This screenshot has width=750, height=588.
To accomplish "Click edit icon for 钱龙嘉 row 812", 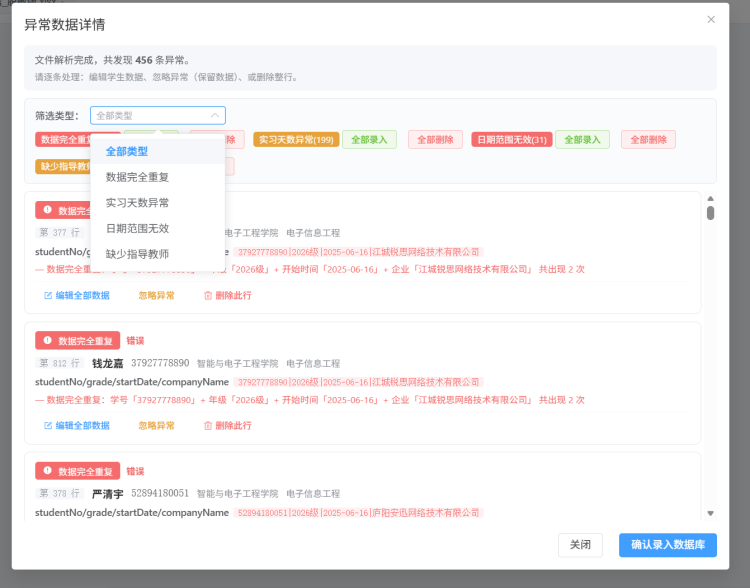I will pyautogui.click(x=48, y=425).
